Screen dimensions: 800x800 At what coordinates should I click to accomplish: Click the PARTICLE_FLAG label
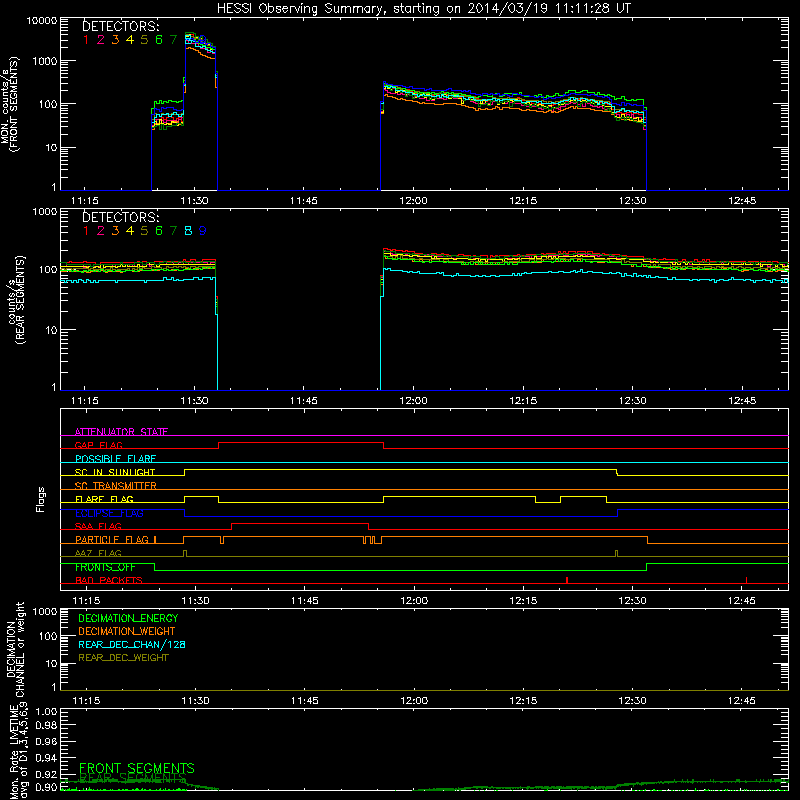(x=112, y=540)
